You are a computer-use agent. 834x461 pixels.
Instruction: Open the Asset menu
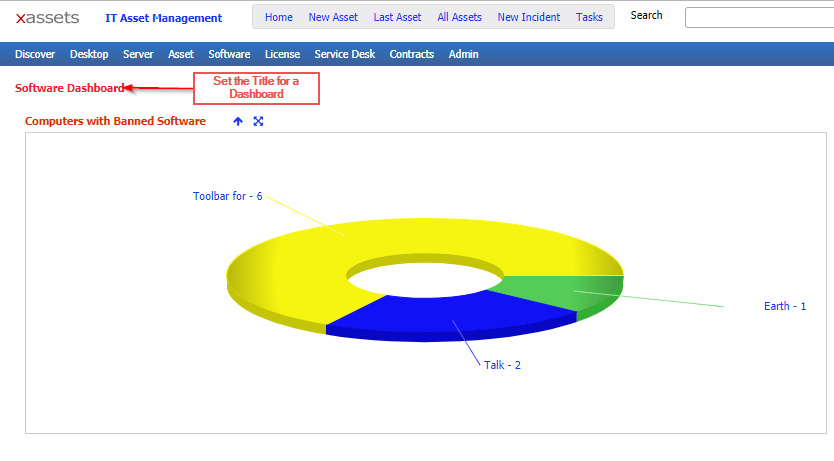click(181, 54)
